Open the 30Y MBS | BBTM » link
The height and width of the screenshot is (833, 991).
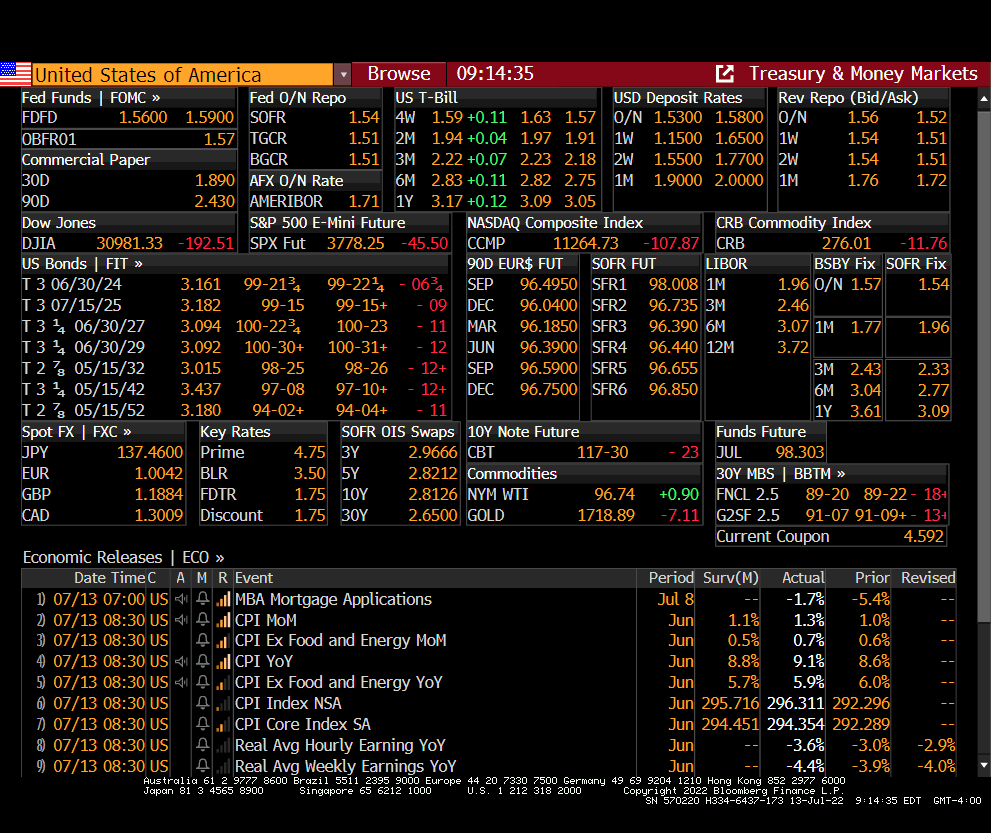coord(781,473)
